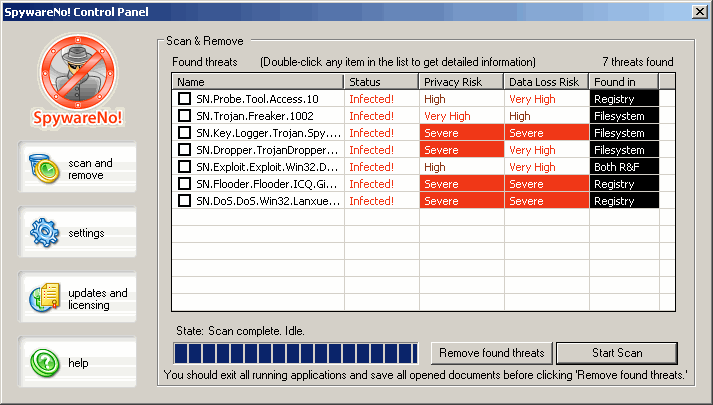Click the 7 threats found label

[638, 62]
